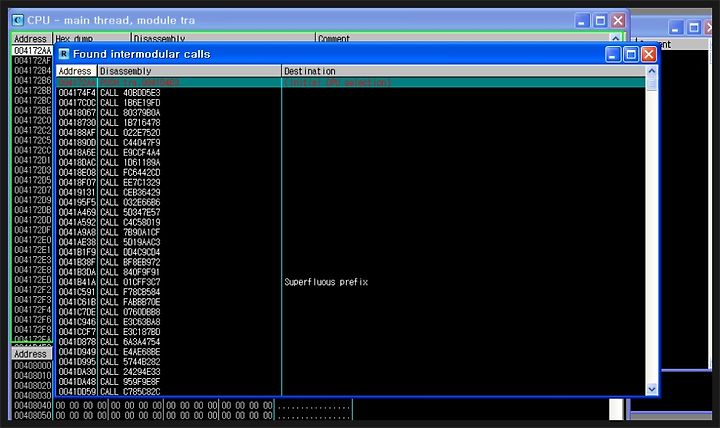720x428 pixels.
Task: Select the row CALL 1B716478
Action: tap(351, 123)
